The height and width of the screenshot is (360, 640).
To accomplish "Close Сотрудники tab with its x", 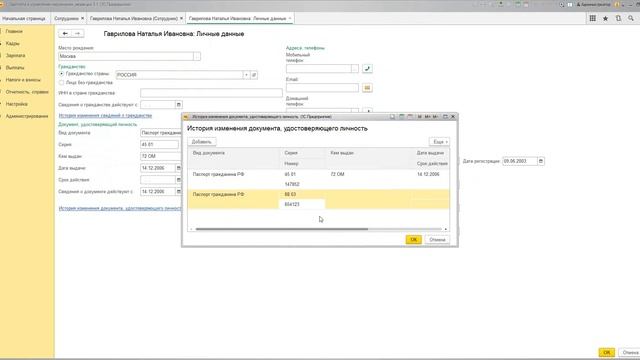I will [x=82, y=18].
